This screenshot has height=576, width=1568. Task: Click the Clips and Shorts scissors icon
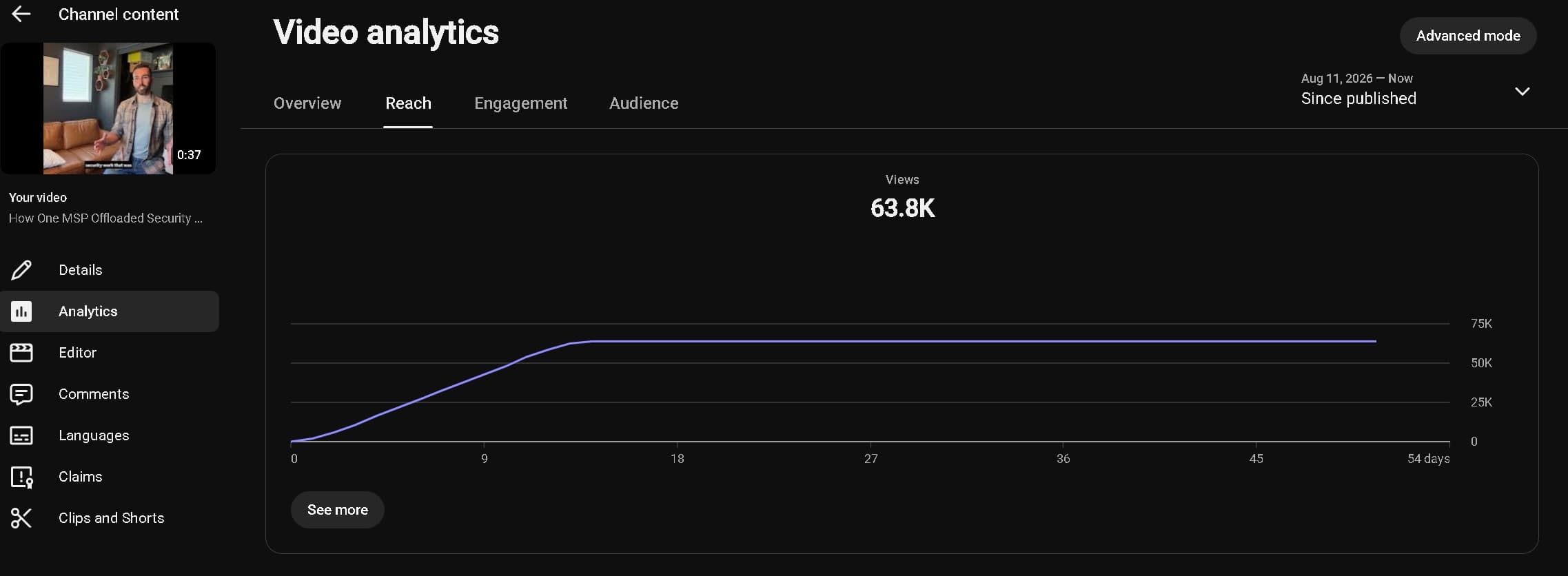[21, 518]
